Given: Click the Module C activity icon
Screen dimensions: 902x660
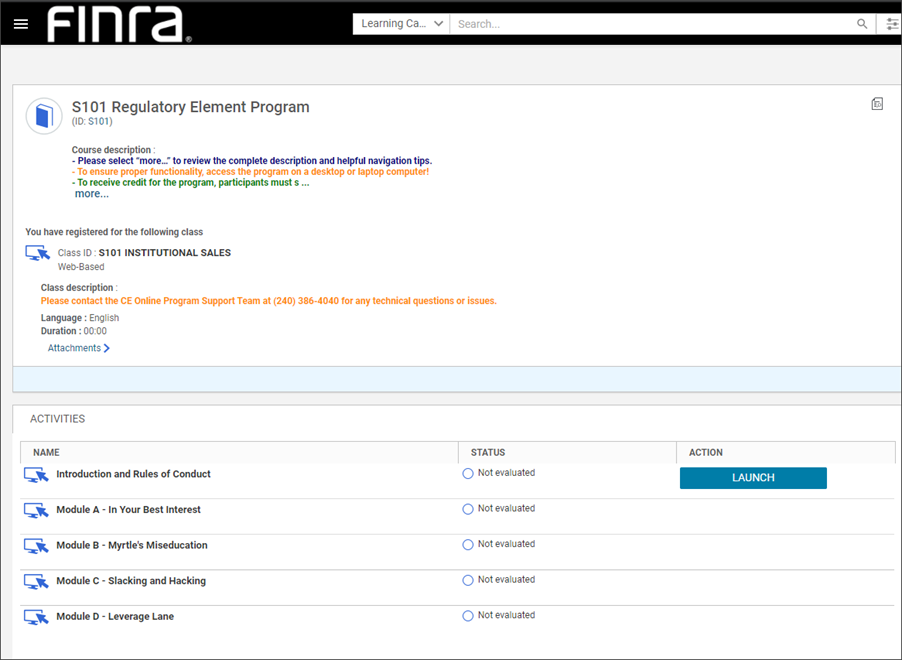Looking at the screenshot, I should click(x=36, y=581).
